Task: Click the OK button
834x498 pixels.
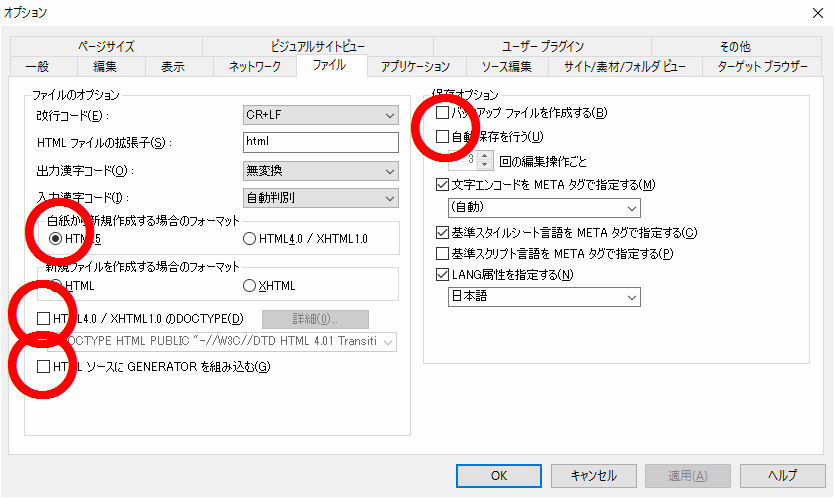Action: (x=498, y=475)
